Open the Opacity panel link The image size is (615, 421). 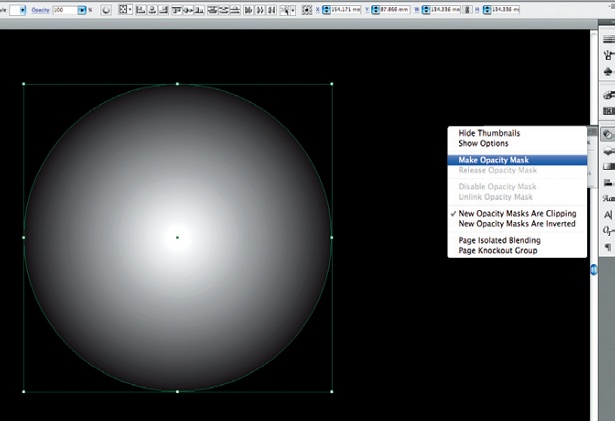[40, 10]
